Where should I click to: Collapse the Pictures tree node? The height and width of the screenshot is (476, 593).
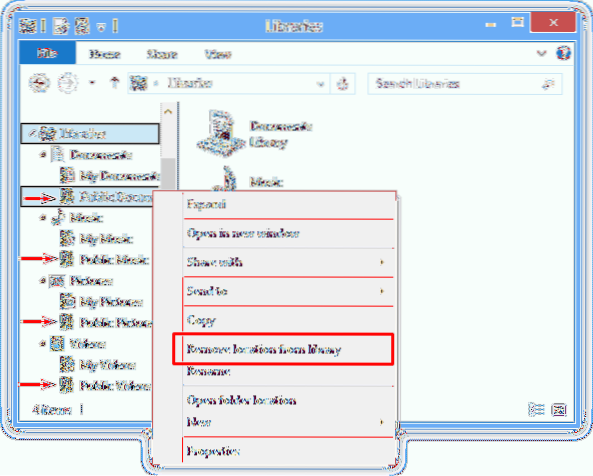click(x=43, y=281)
